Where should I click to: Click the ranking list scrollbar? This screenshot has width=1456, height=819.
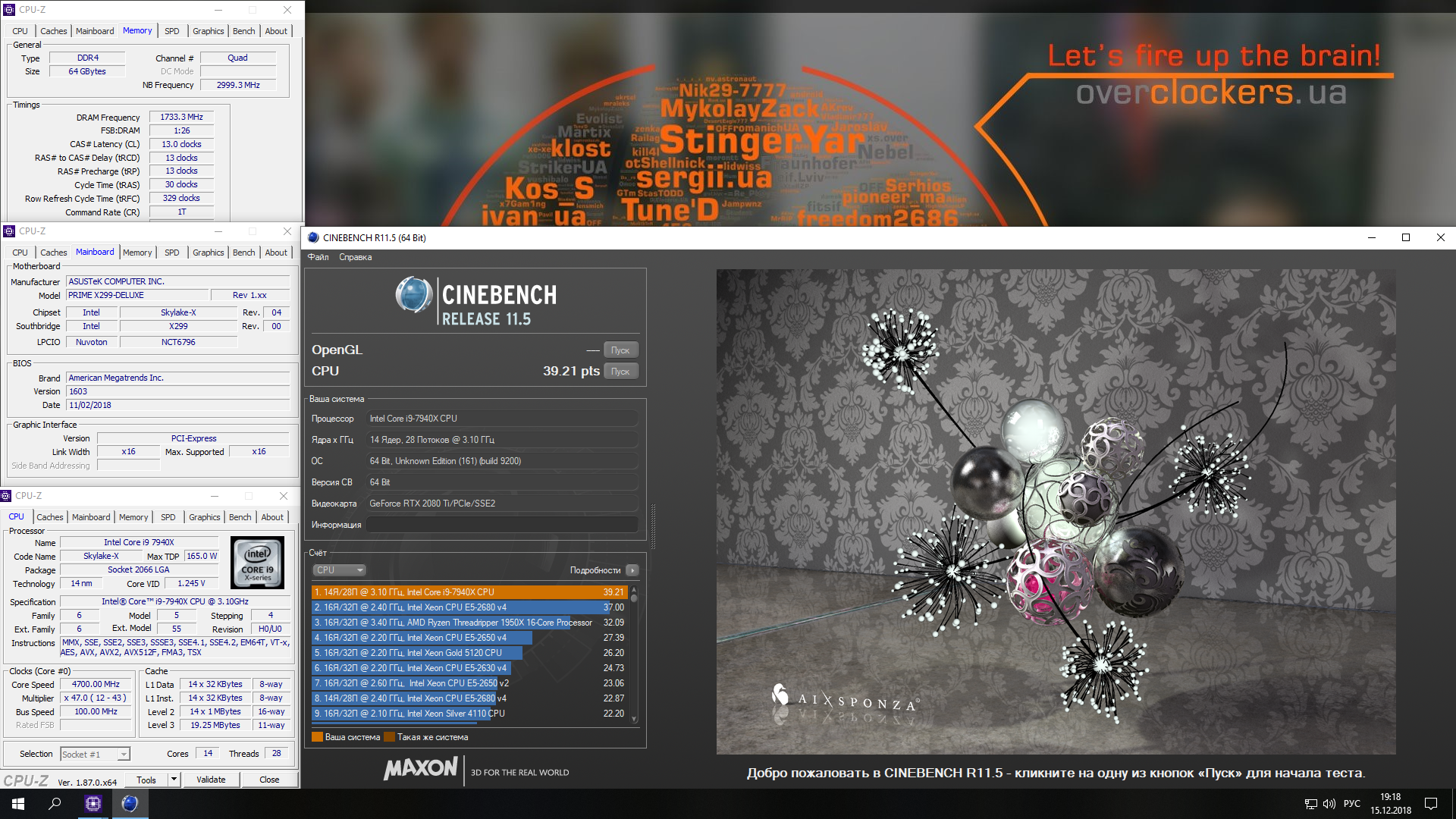[x=634, y=654]
